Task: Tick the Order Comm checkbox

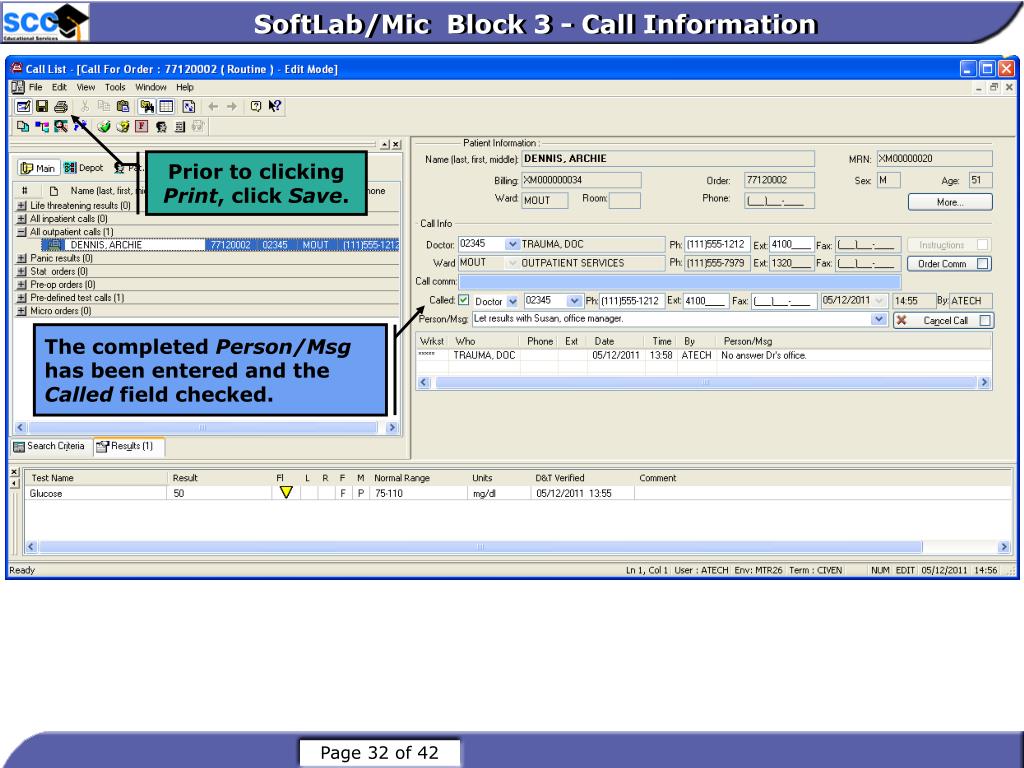Action: [983, 263]
